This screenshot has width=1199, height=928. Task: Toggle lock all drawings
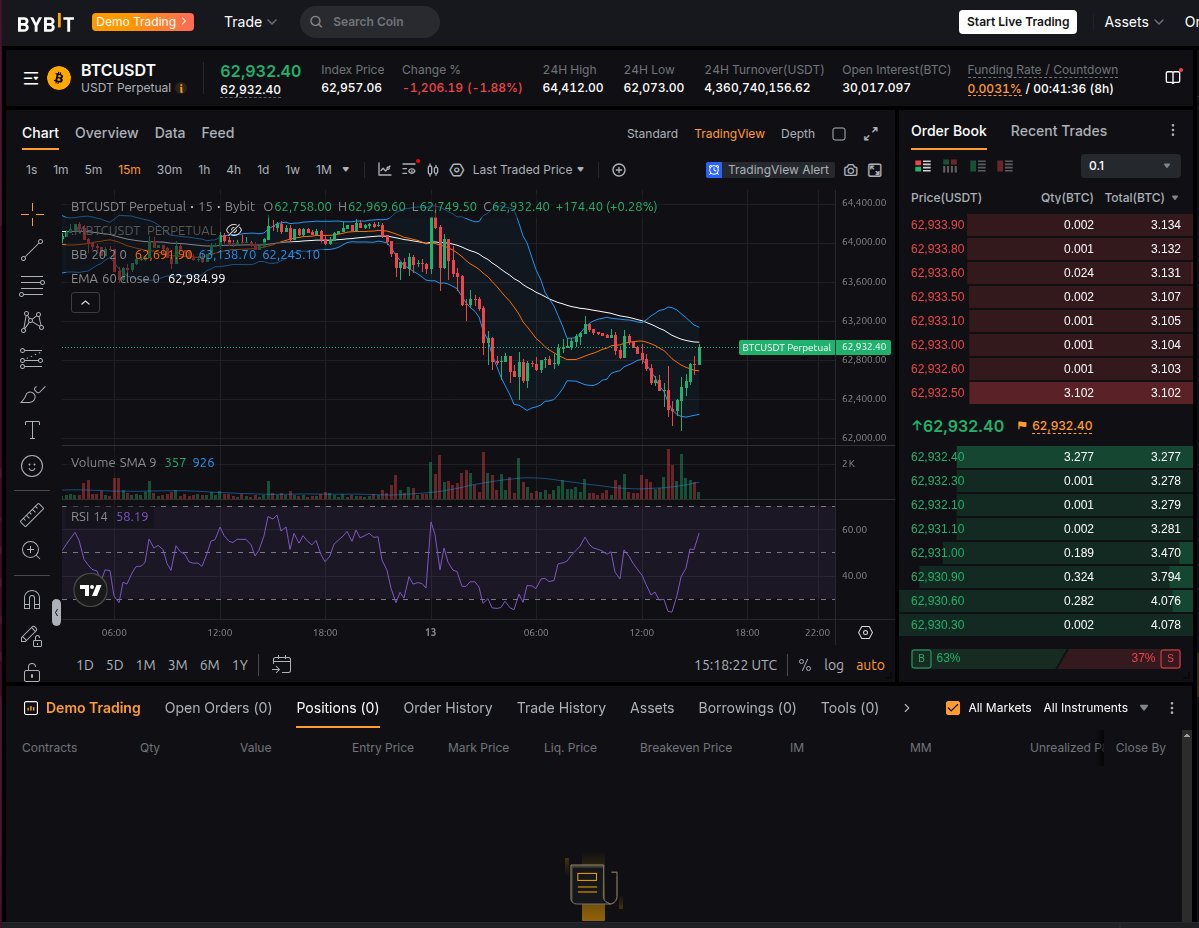[x=31, y=672]
